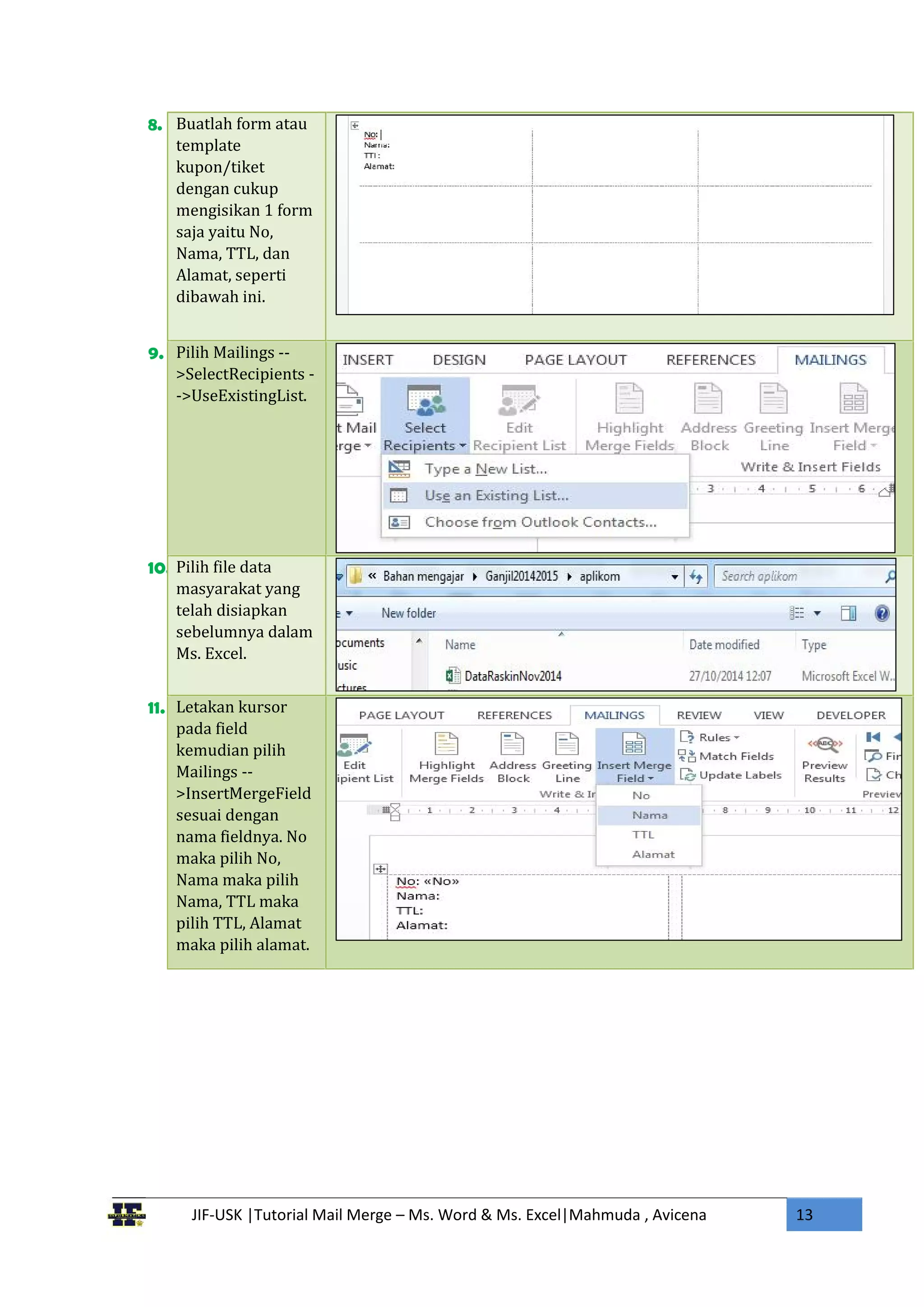Click Edit Recipient List icon in step 9 ribbon
This screenshot has width=924, height=1307.
[518, 399]
